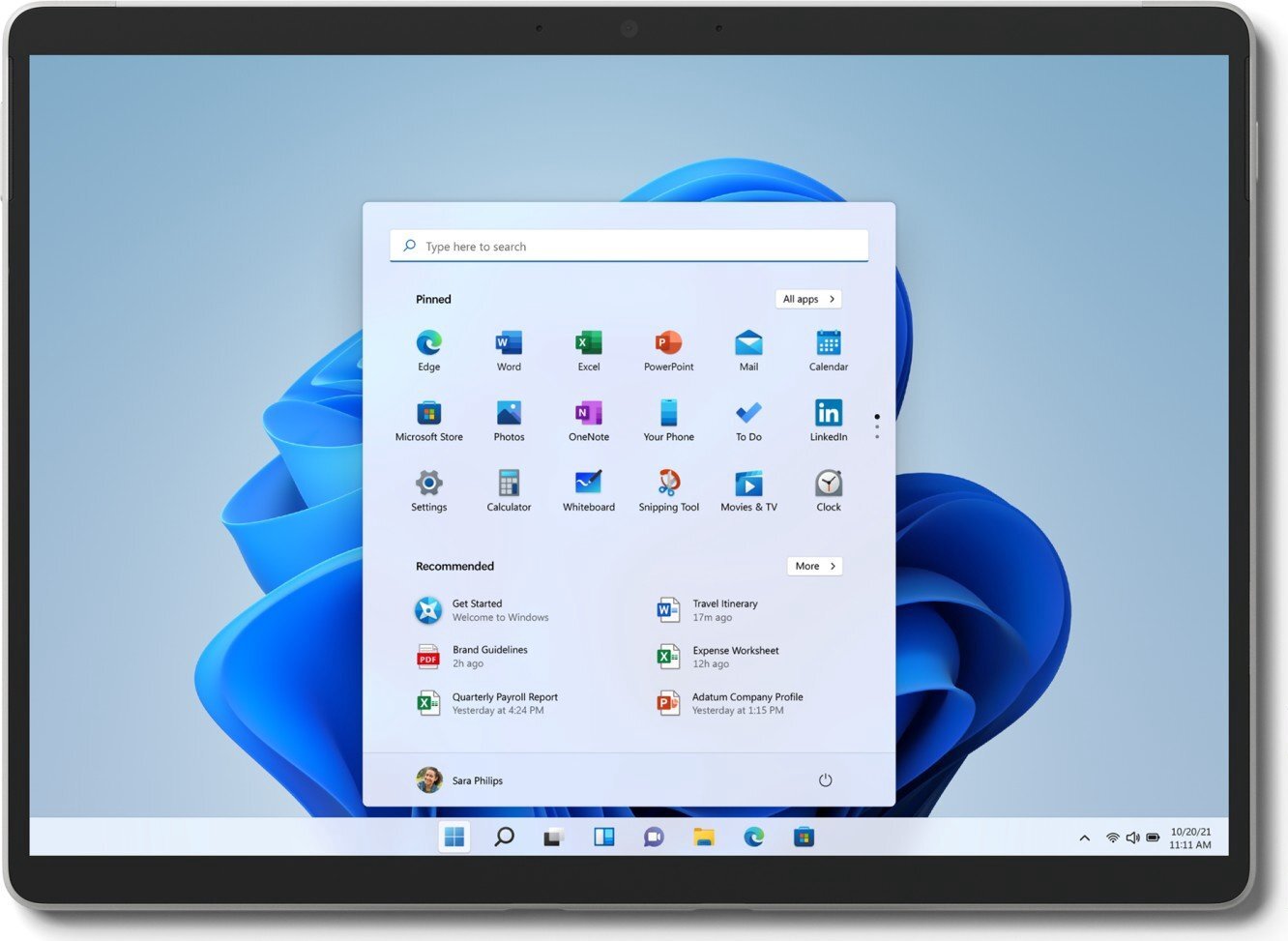
Task: Open the Your Phone app
Action: coord(669,421)
